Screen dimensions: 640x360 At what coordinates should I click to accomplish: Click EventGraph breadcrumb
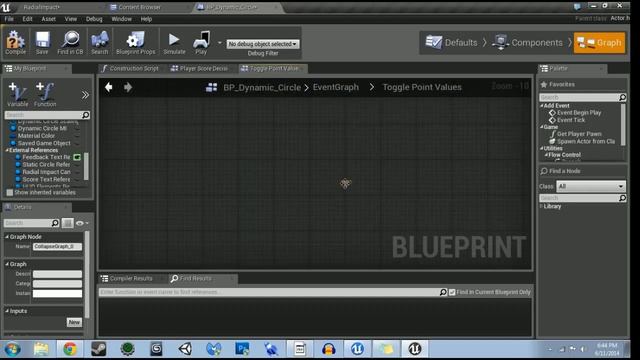(336, 87)
